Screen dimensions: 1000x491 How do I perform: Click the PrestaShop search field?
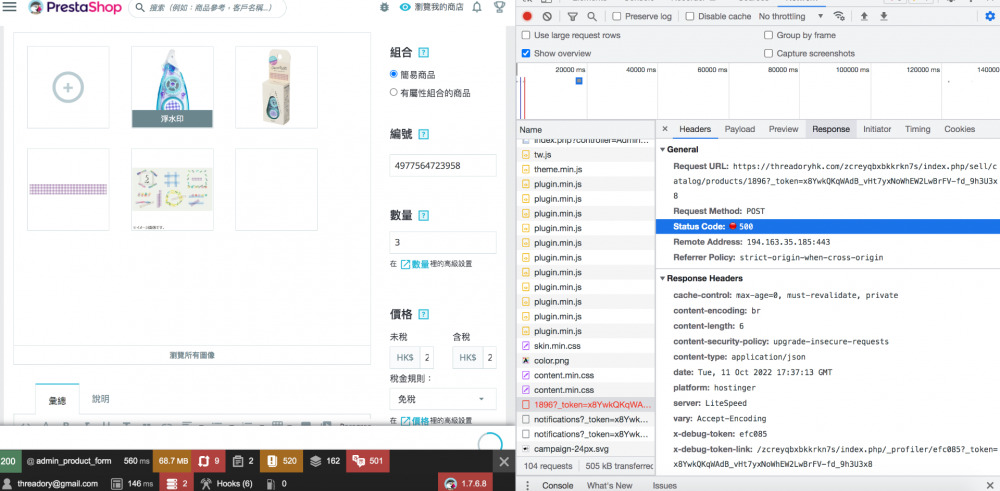pos(207,8)
